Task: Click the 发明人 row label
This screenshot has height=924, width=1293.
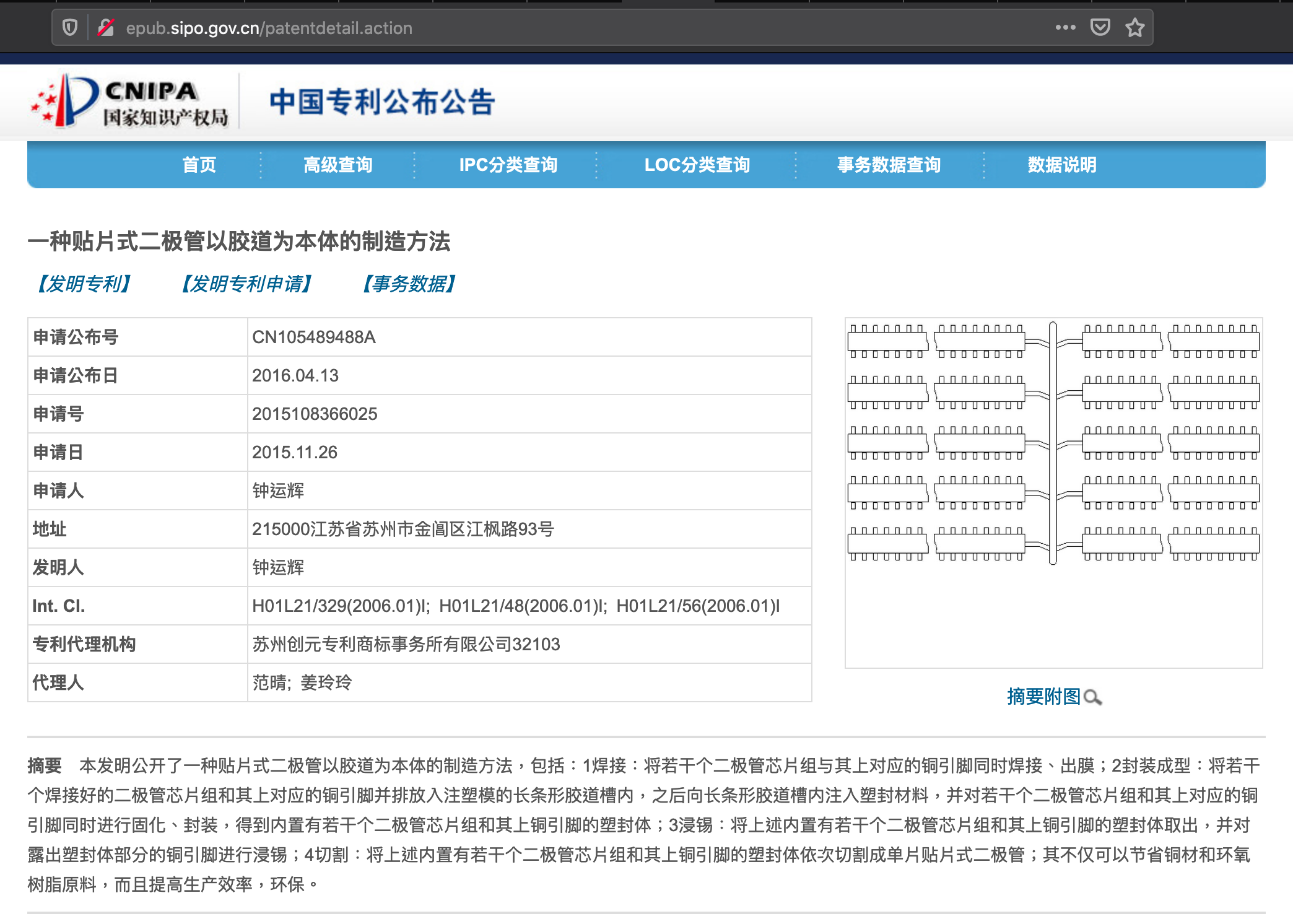Action: 58,567
